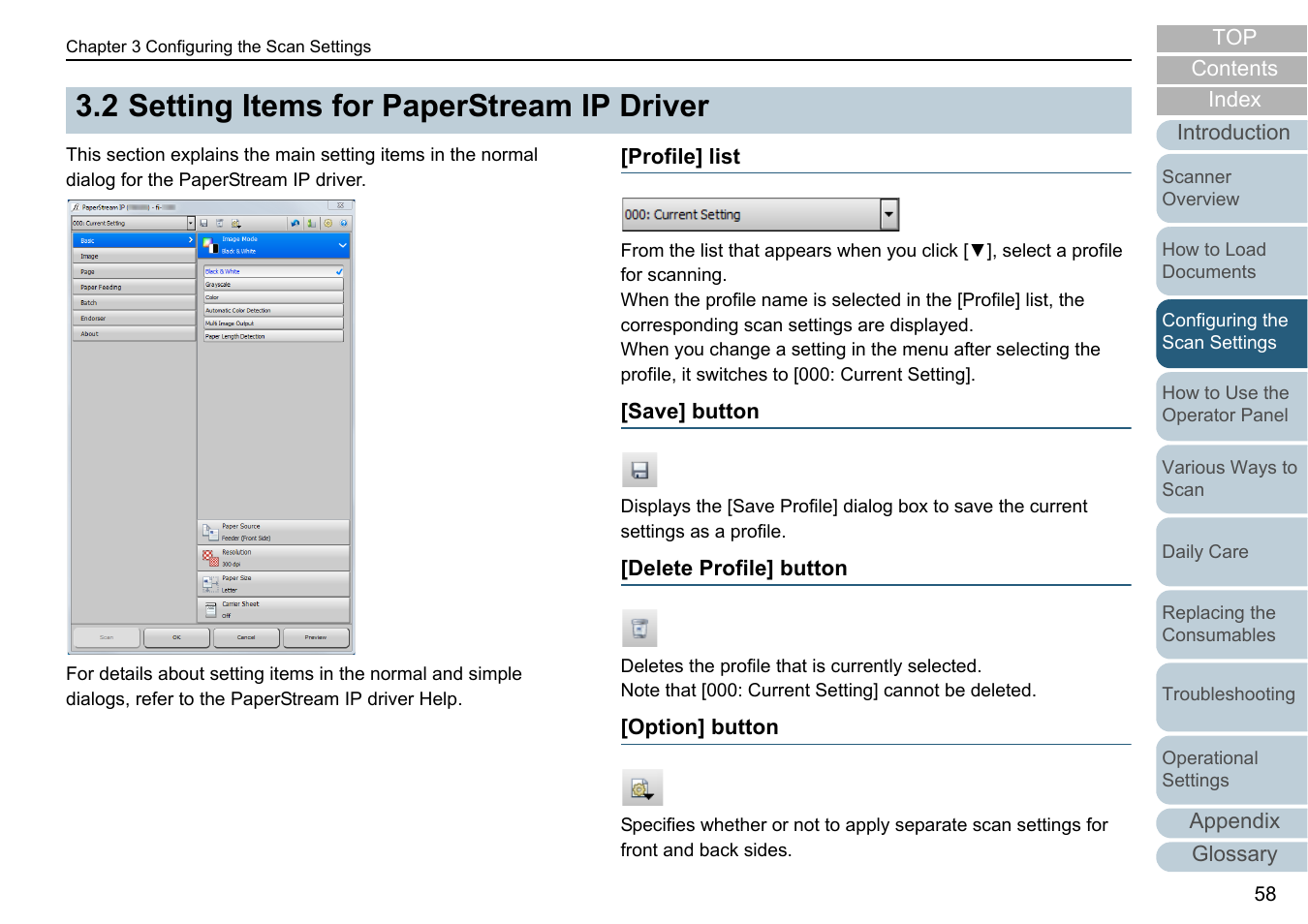
Task: Open the Various Ways to Scan chapter
Action: 1232,478
